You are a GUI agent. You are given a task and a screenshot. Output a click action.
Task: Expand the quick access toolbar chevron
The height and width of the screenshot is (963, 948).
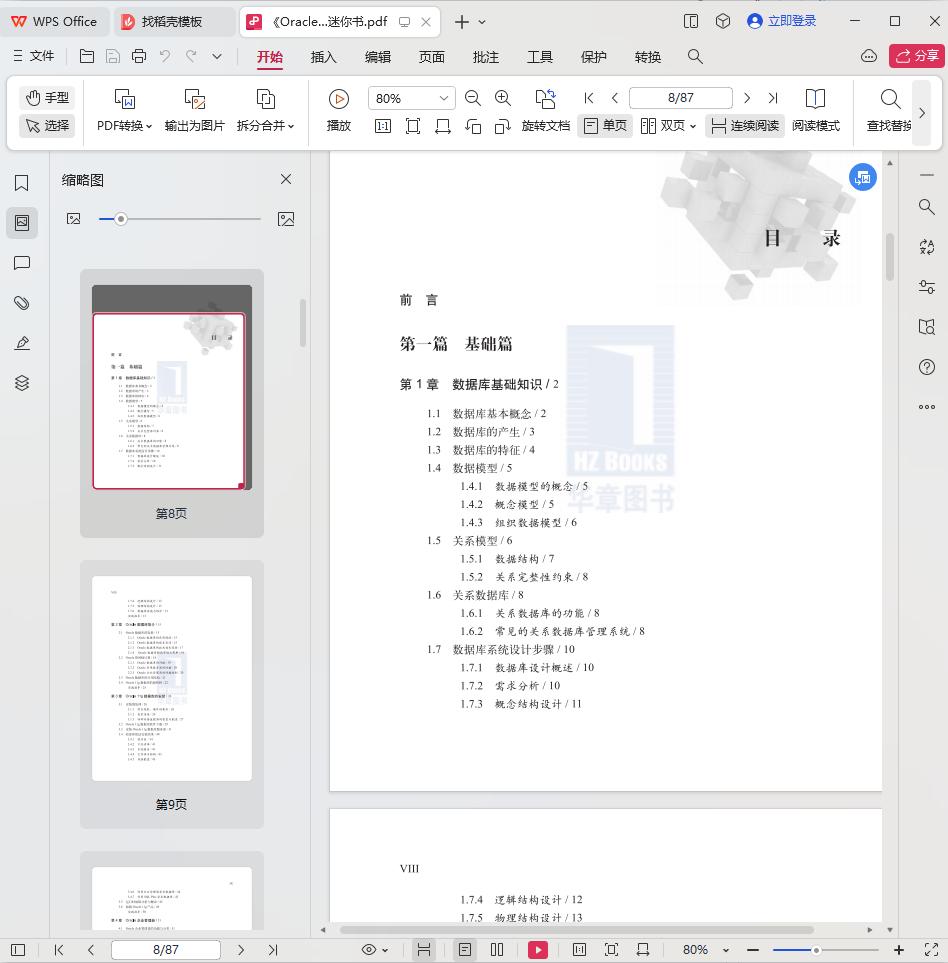(x=217, y=57)
